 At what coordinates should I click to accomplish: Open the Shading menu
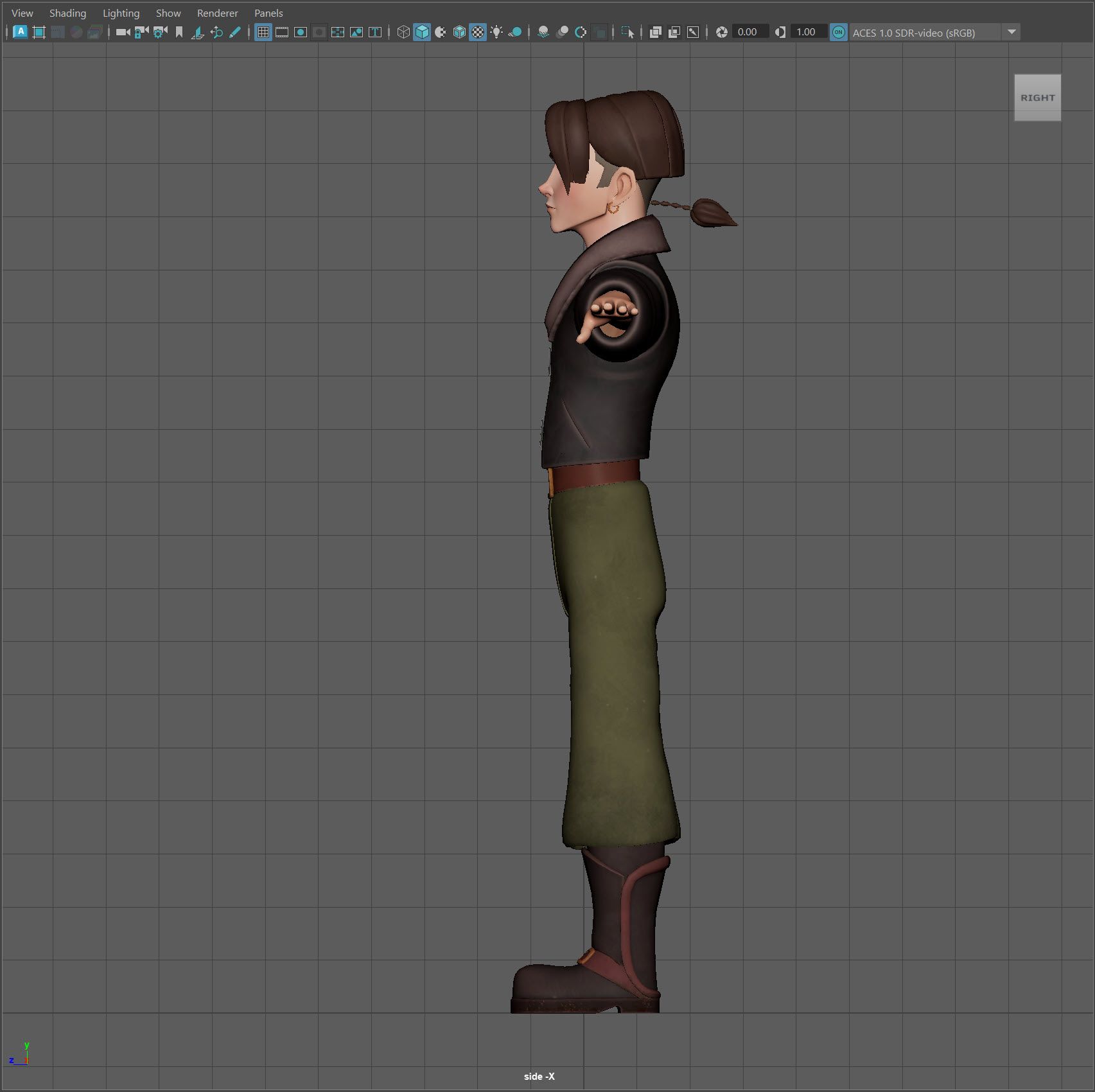pos(67,13)
